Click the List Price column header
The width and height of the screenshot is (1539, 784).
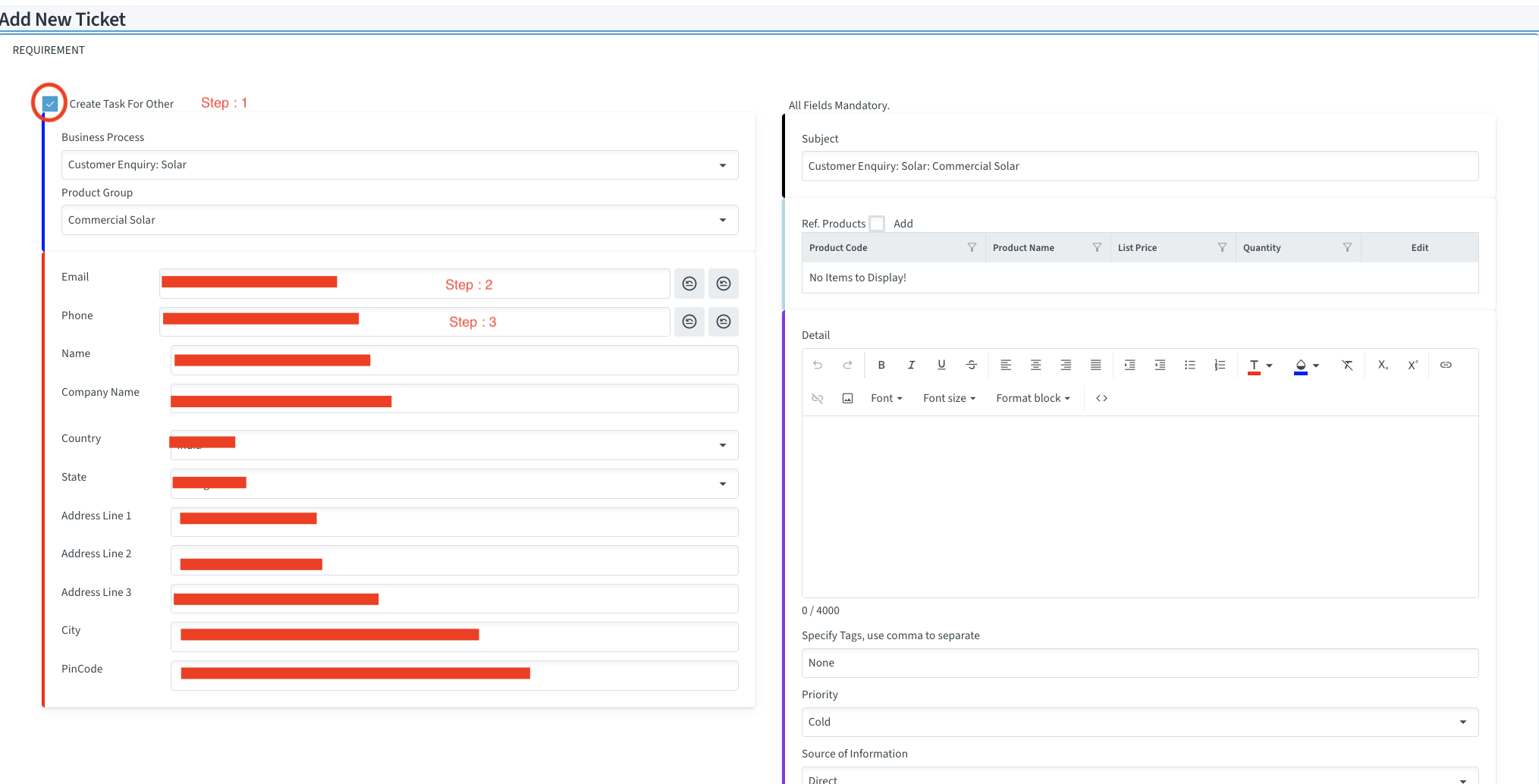coord(1137,248)
